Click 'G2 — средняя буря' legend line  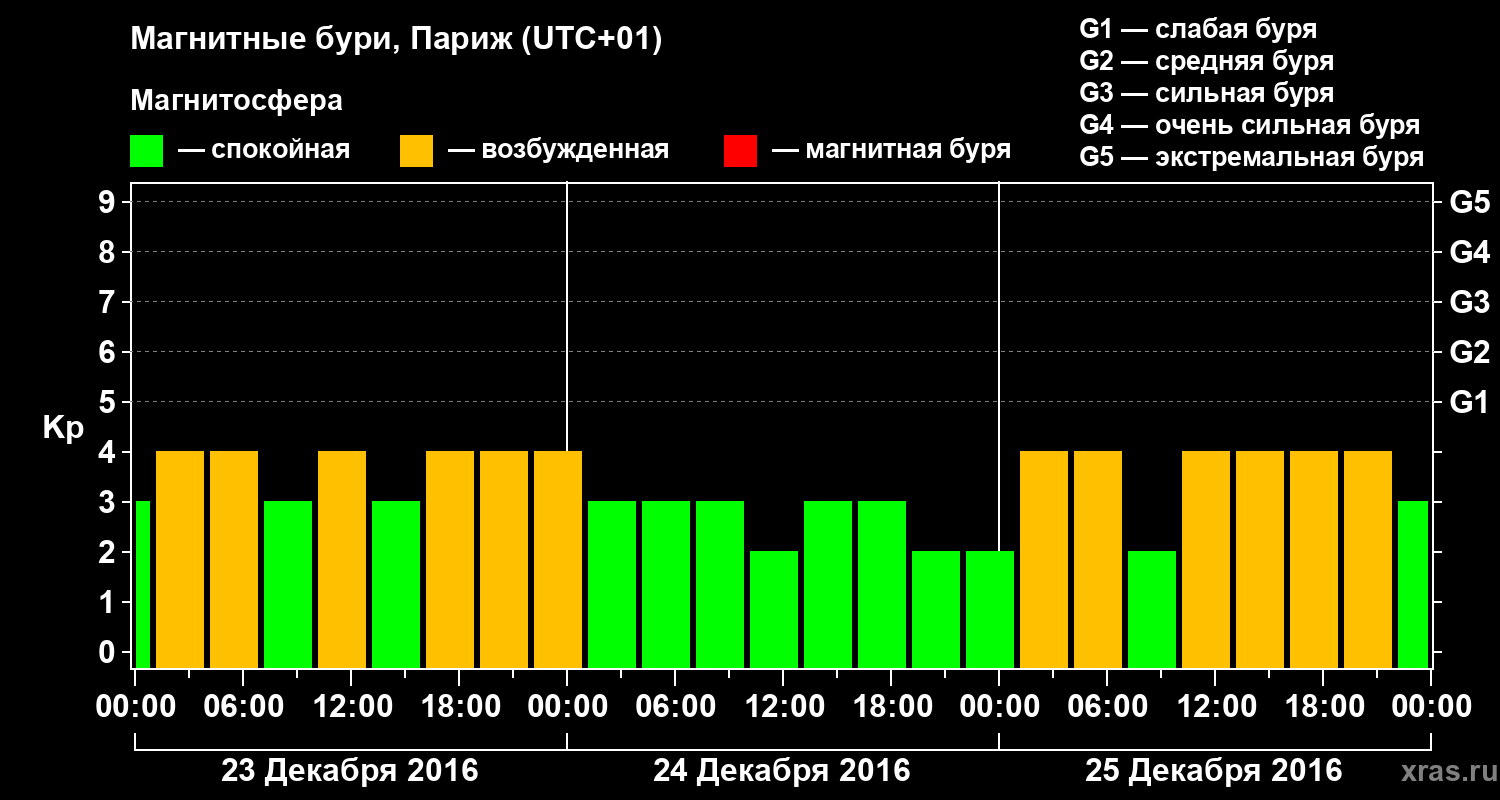click(x=1206, y=61)
